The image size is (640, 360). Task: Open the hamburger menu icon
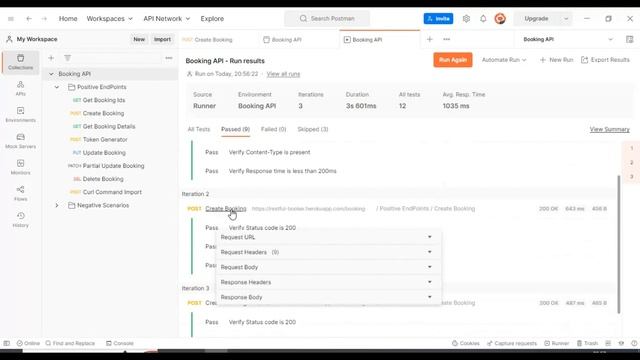point(11,19)
